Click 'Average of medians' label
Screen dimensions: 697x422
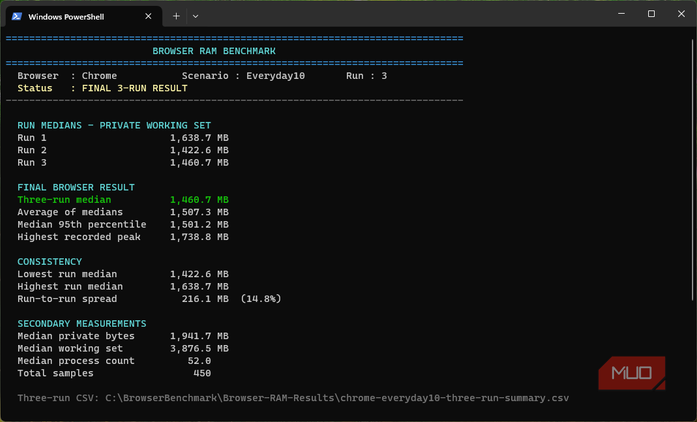point(70,212)
